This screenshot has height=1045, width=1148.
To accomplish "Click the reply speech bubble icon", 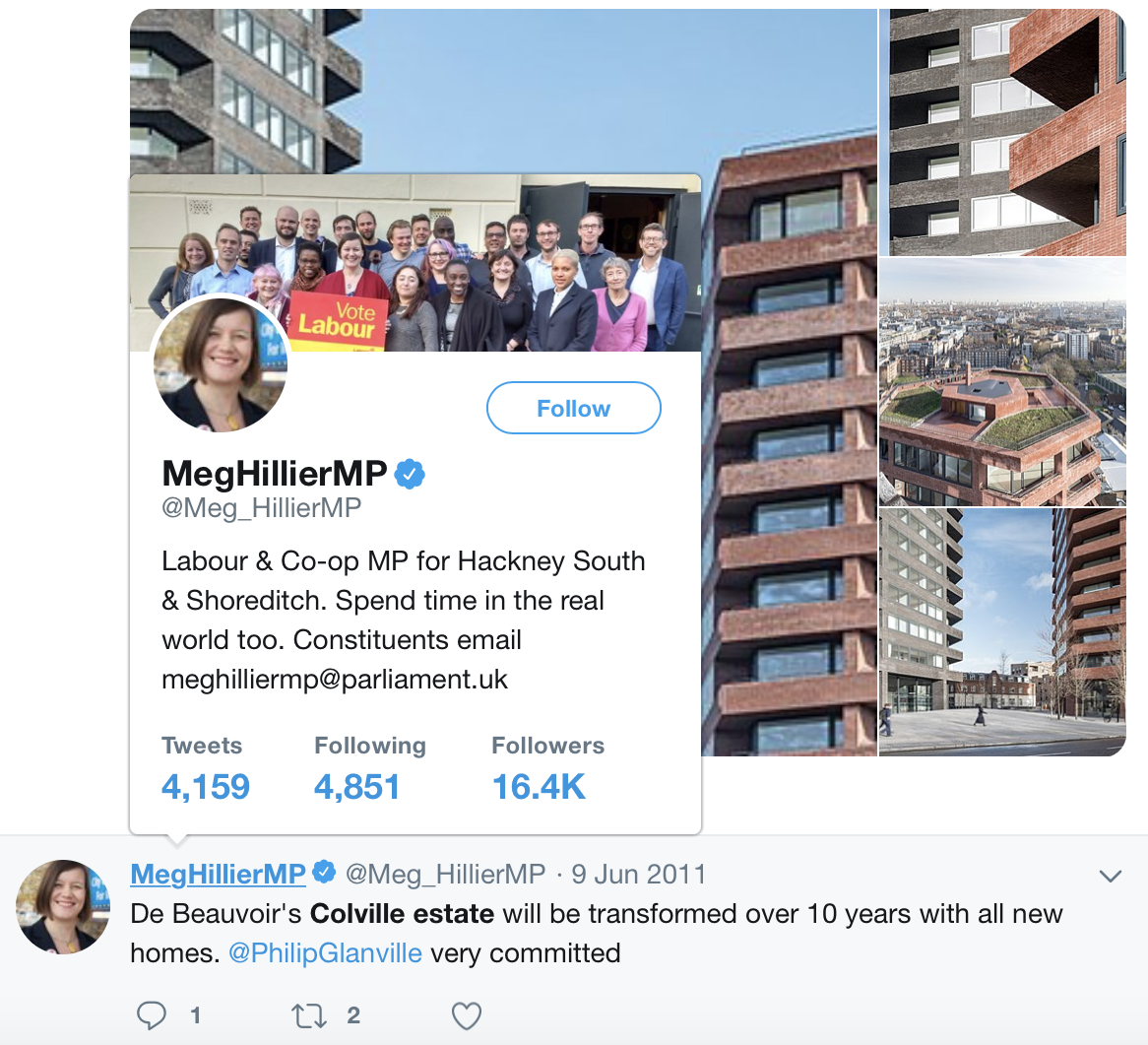I will [x=152, y=1015].
